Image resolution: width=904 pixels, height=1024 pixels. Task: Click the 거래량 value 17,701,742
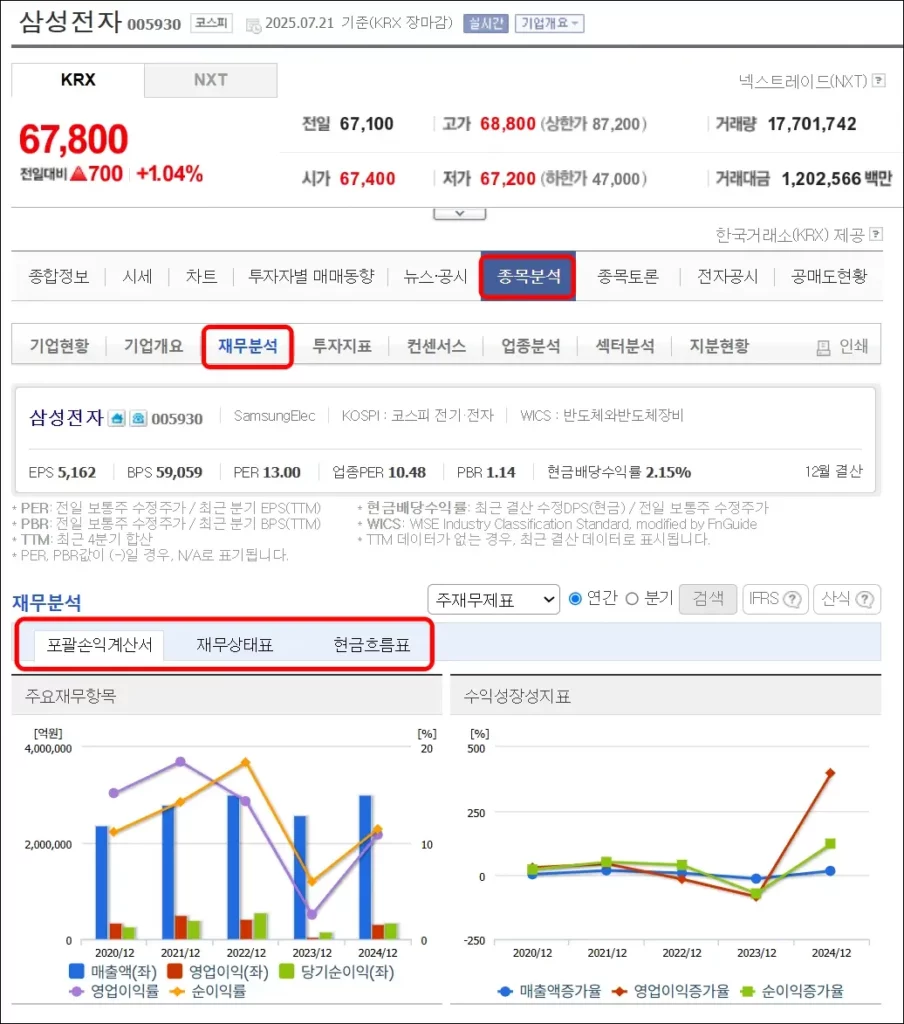tap(812, 124)
